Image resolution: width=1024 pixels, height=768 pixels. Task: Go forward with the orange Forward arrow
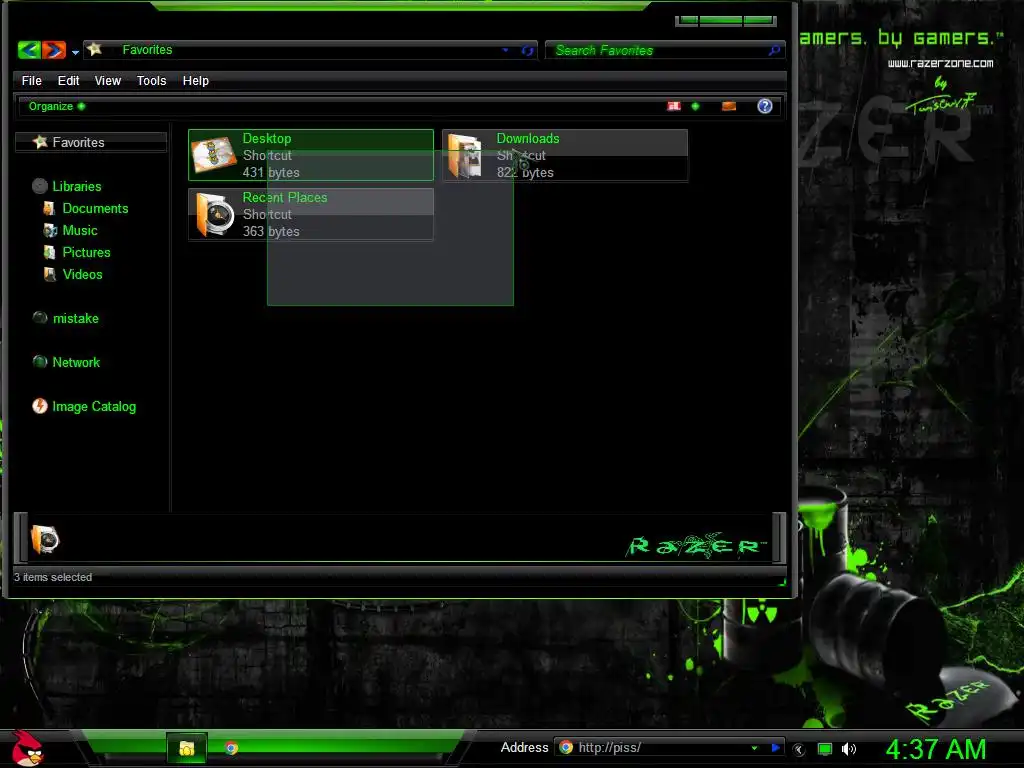pos(54,50)
